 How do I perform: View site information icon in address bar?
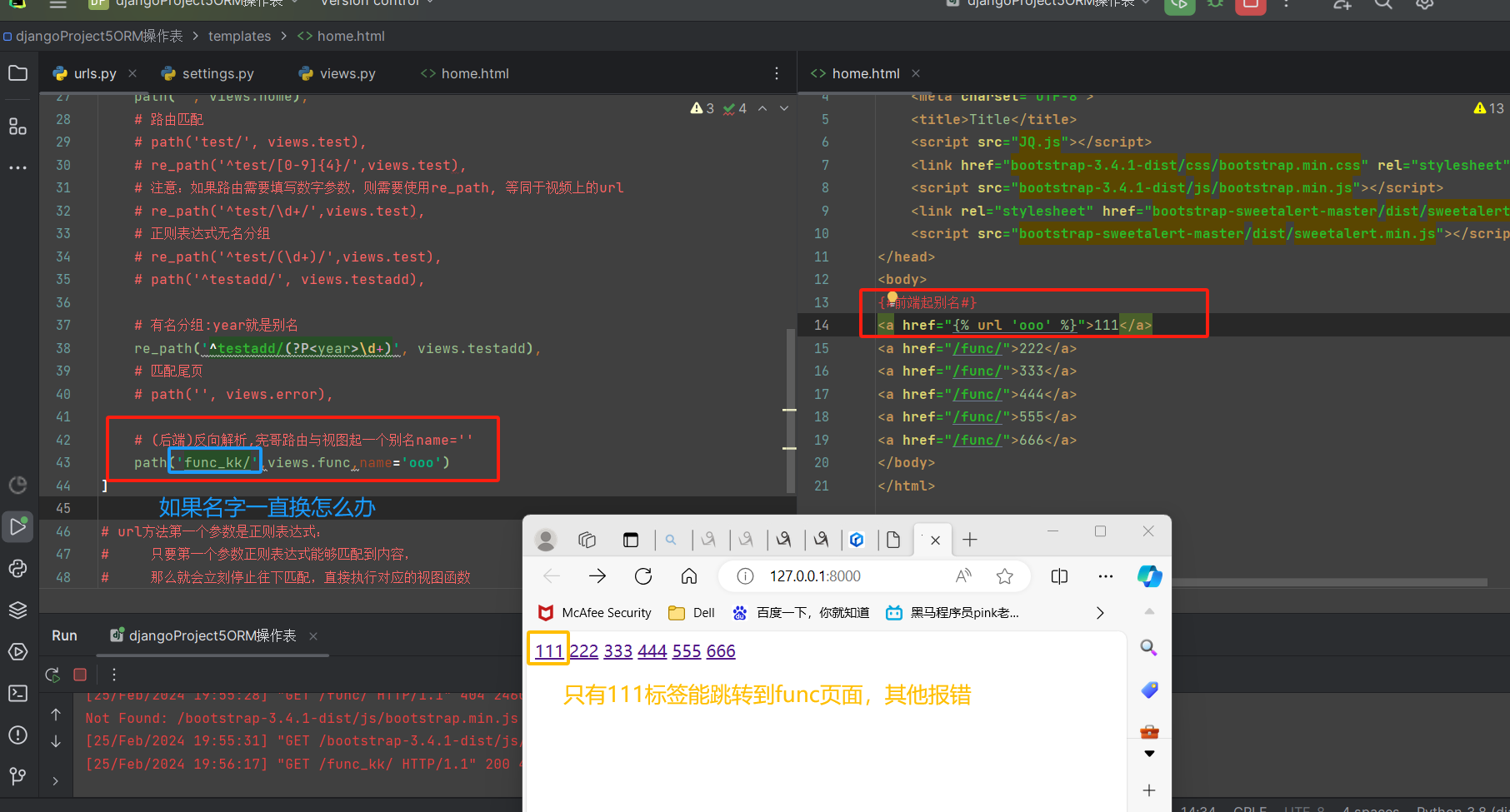click(746, 576)
